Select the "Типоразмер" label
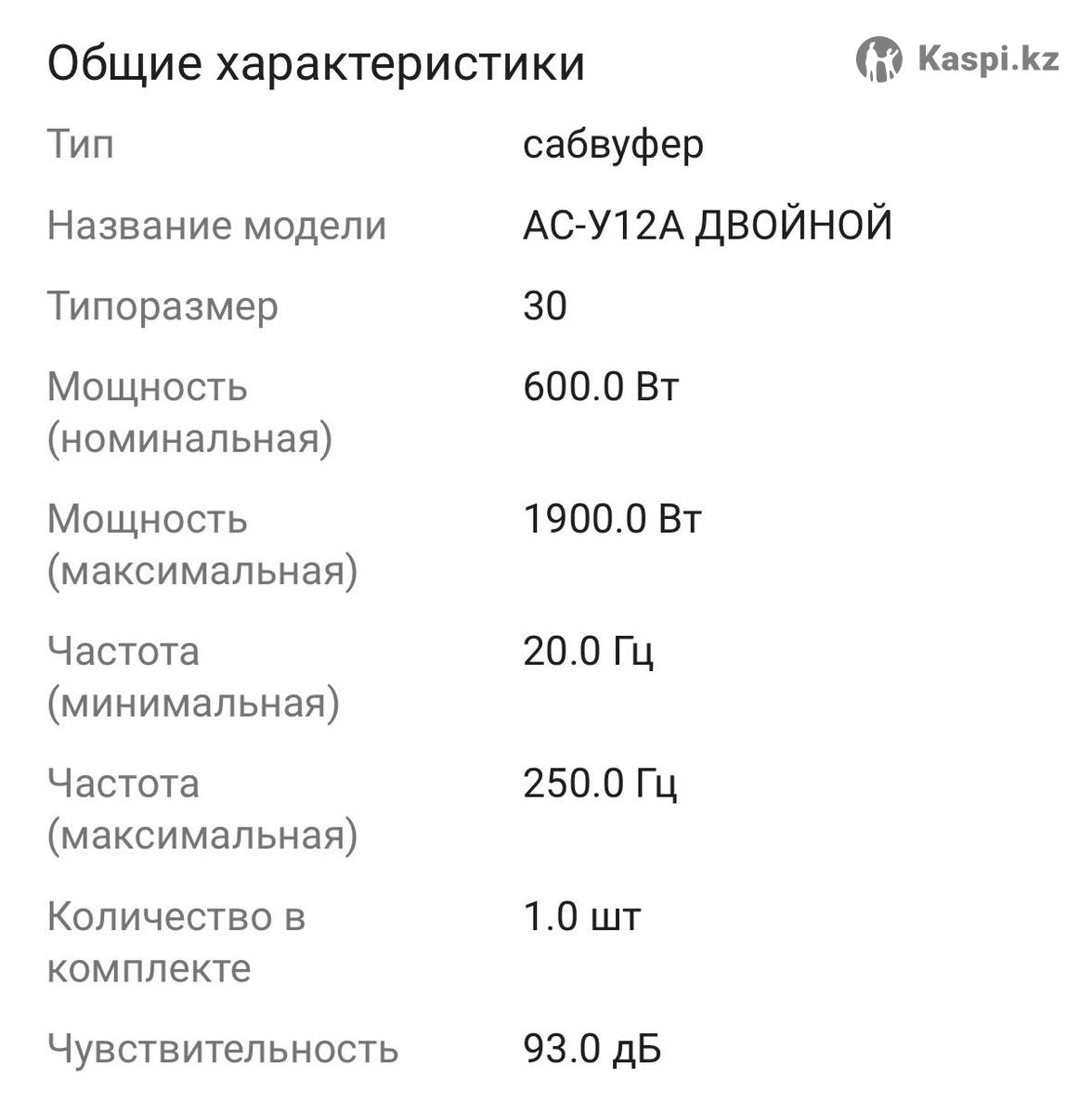This screenshot has width=1092, height=1114. pyautogui.click(x=162, y=306)
